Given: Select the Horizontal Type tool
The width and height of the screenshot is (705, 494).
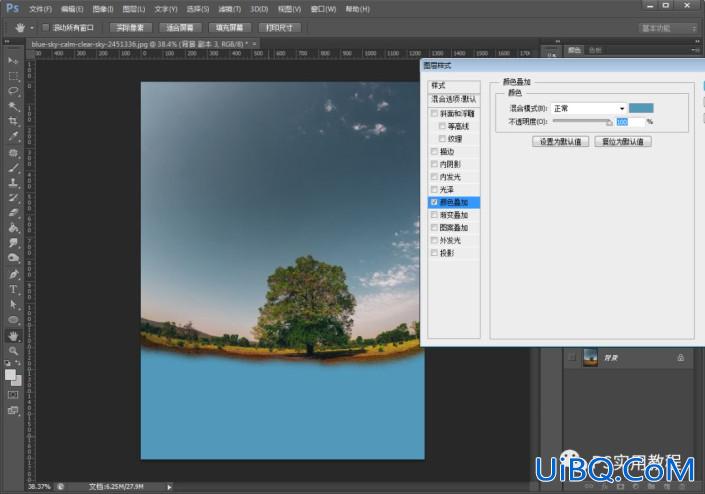Looking at the screenshot, I should (x=13, y=289).
